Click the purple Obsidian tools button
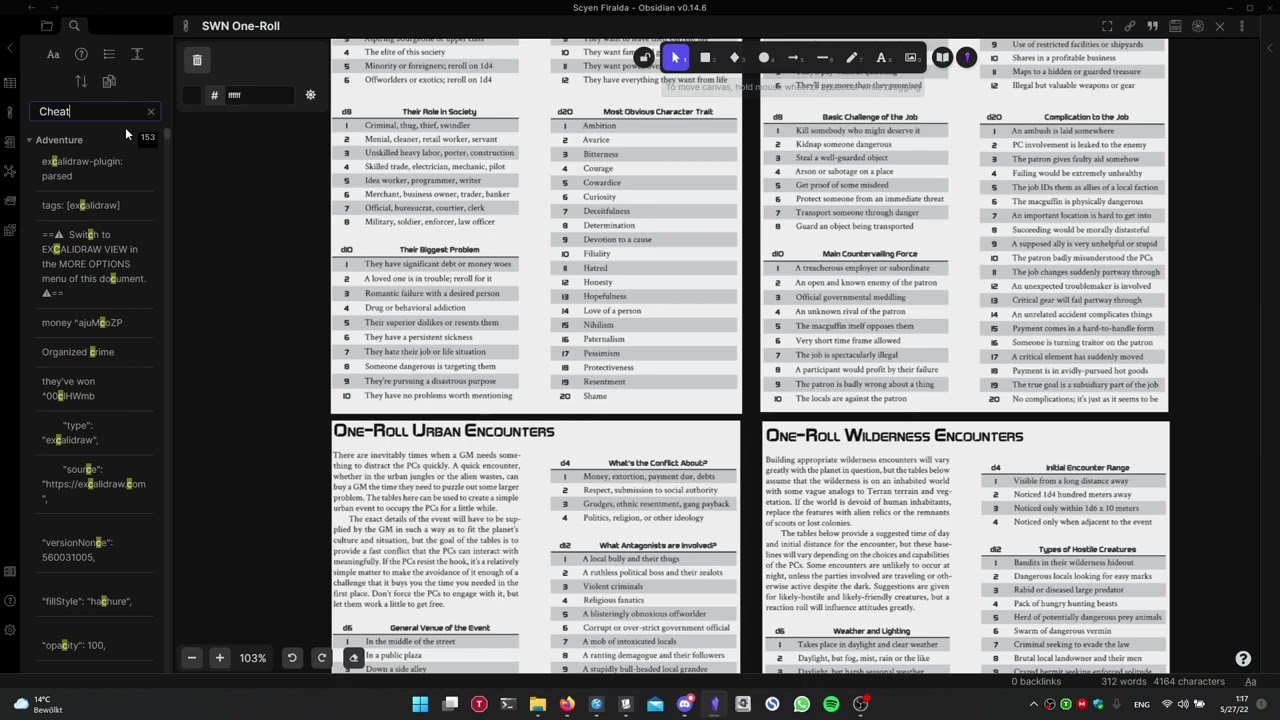The image size is (1280, 720). click(966, 58)
